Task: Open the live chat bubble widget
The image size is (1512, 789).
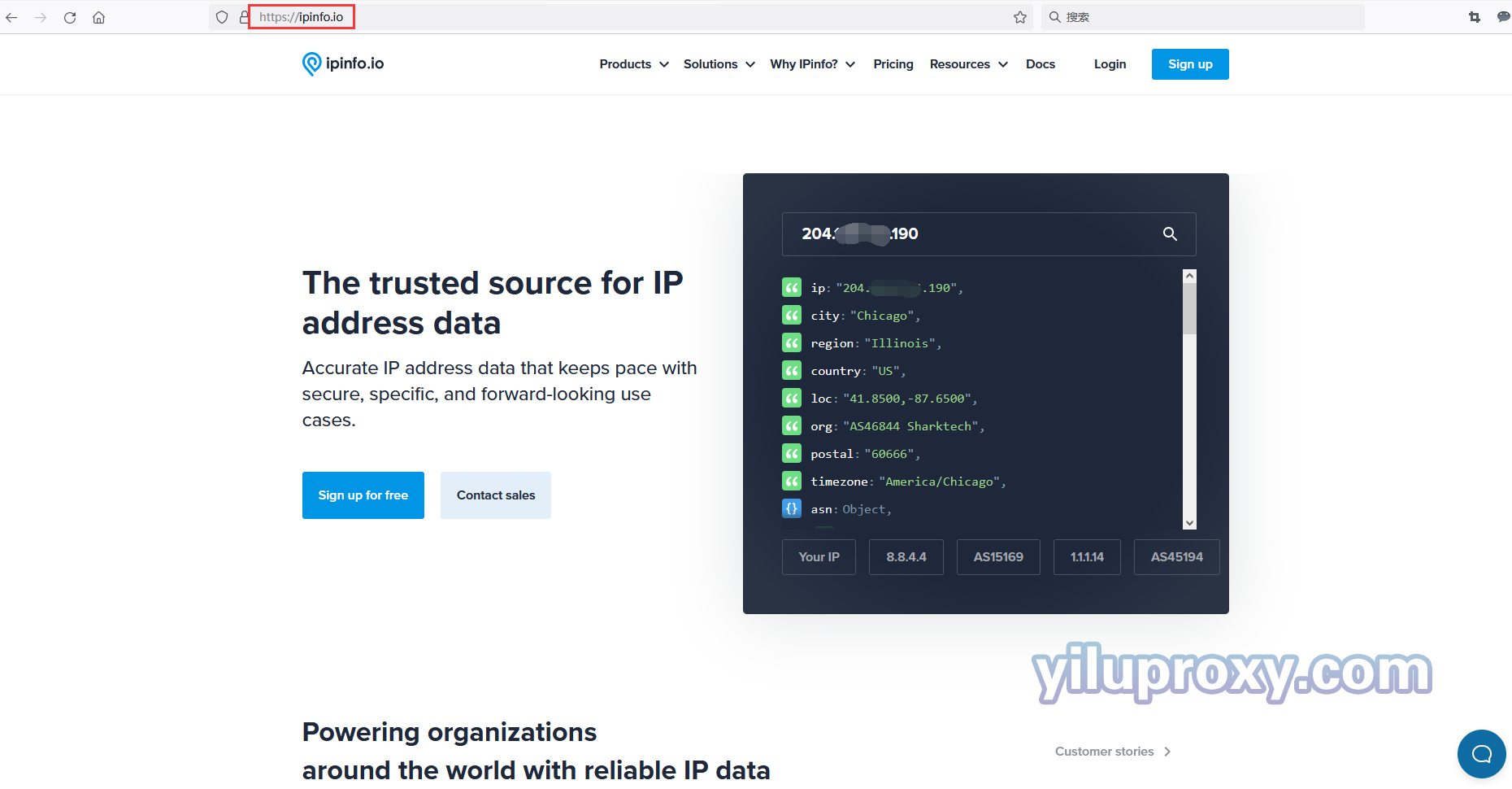Action: coord(1482,754)
